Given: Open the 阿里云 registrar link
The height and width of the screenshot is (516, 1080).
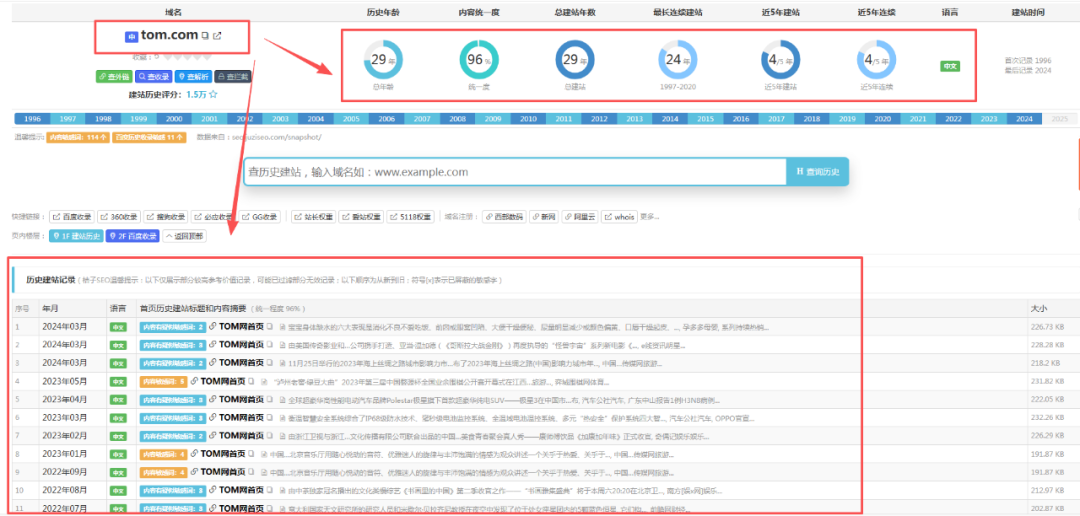Looking at the screenshot, I should [580, 216].
